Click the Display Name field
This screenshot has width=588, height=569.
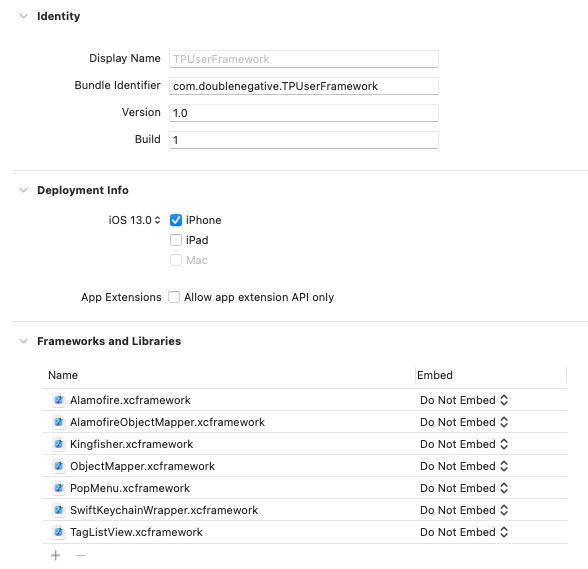(x=304, y=59)
